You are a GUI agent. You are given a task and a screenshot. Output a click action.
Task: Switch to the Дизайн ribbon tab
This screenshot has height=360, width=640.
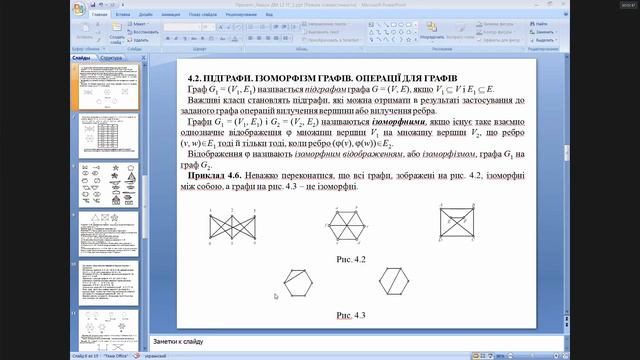(x=145, y=14)
